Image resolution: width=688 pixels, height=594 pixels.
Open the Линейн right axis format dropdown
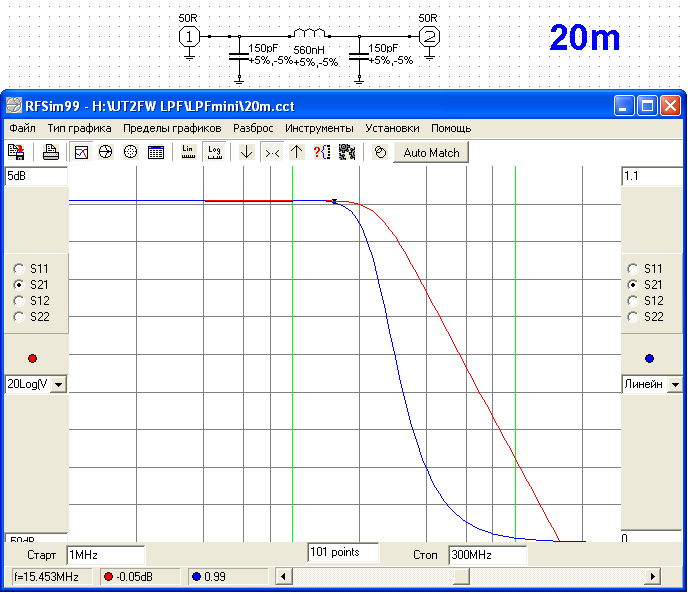[675, 385]
